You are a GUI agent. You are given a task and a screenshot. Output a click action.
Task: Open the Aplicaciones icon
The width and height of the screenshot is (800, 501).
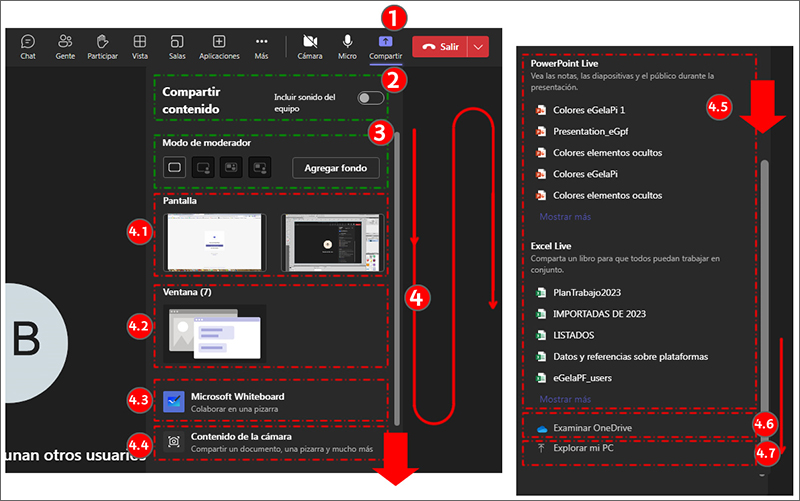click(x=219, y=42)
